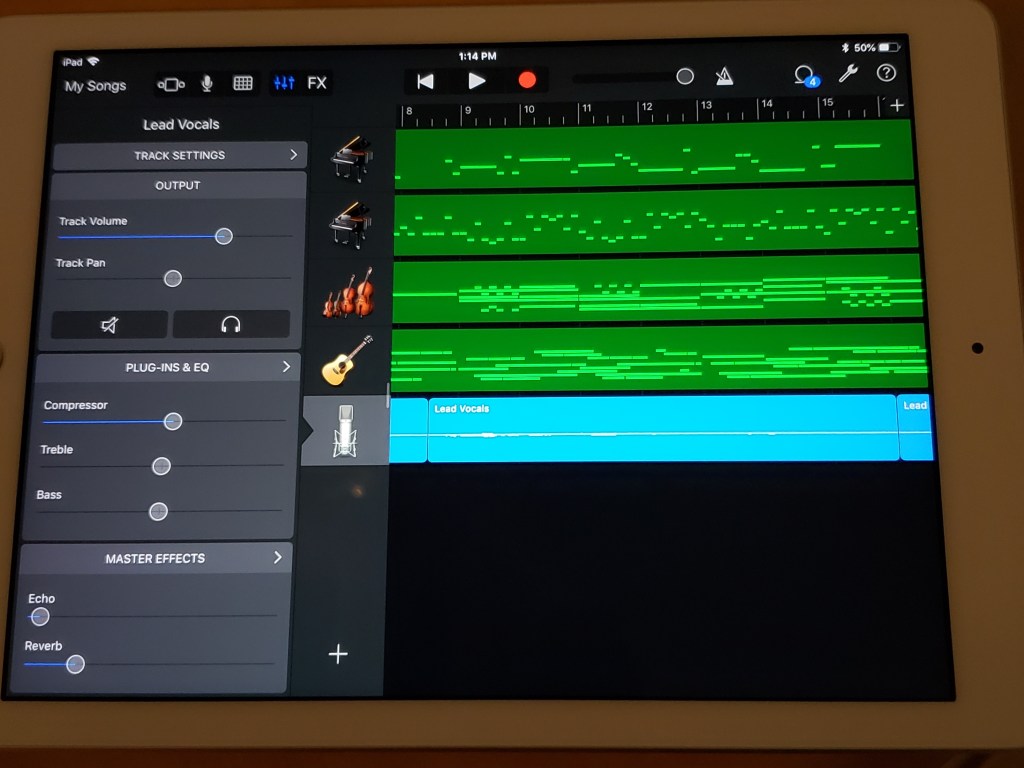
Task: Select the acoustic guitar track icon
Action: [347, 361]
